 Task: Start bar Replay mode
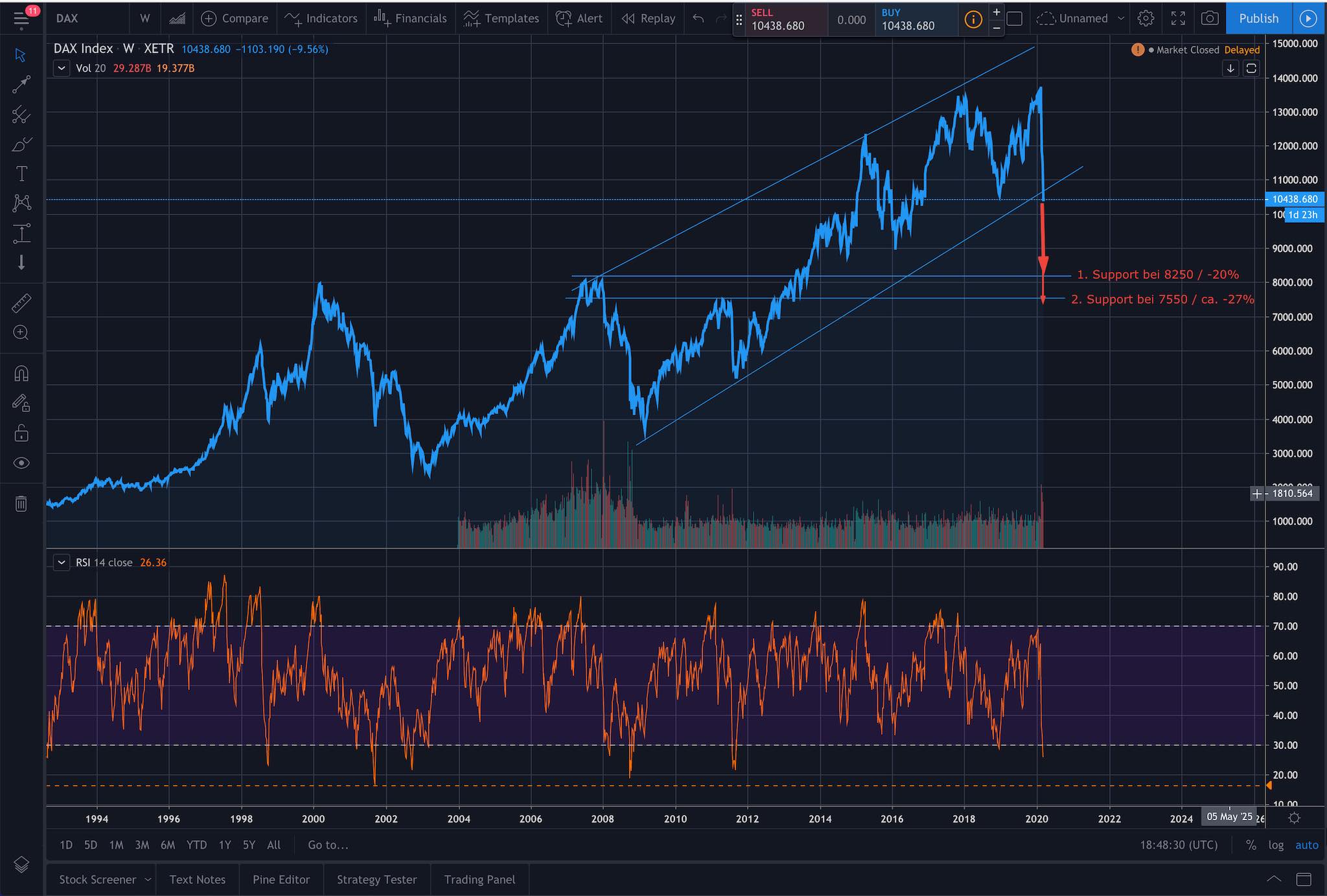tap(648, 18)
